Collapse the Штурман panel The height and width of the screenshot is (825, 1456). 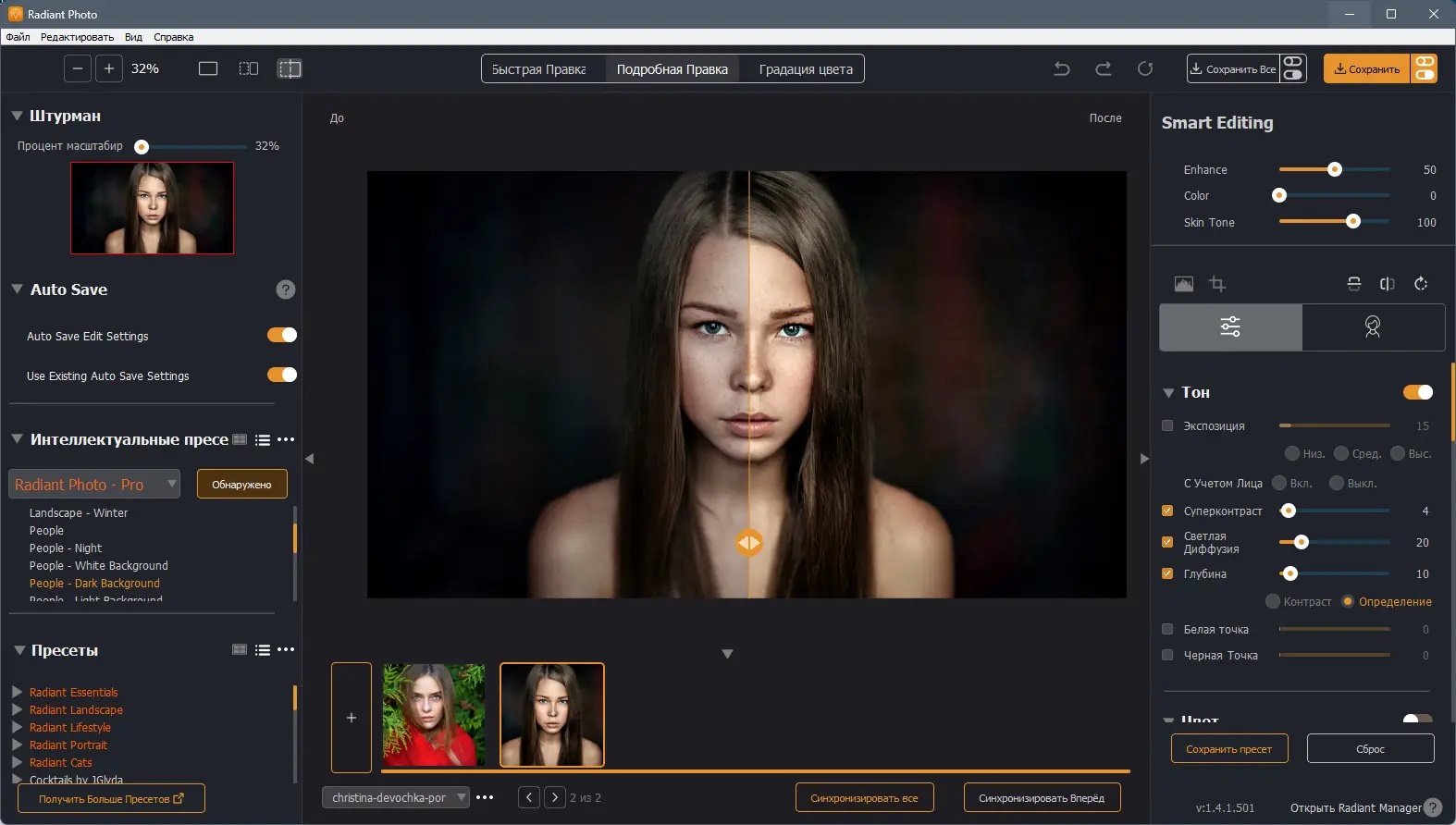pos(17,116)
